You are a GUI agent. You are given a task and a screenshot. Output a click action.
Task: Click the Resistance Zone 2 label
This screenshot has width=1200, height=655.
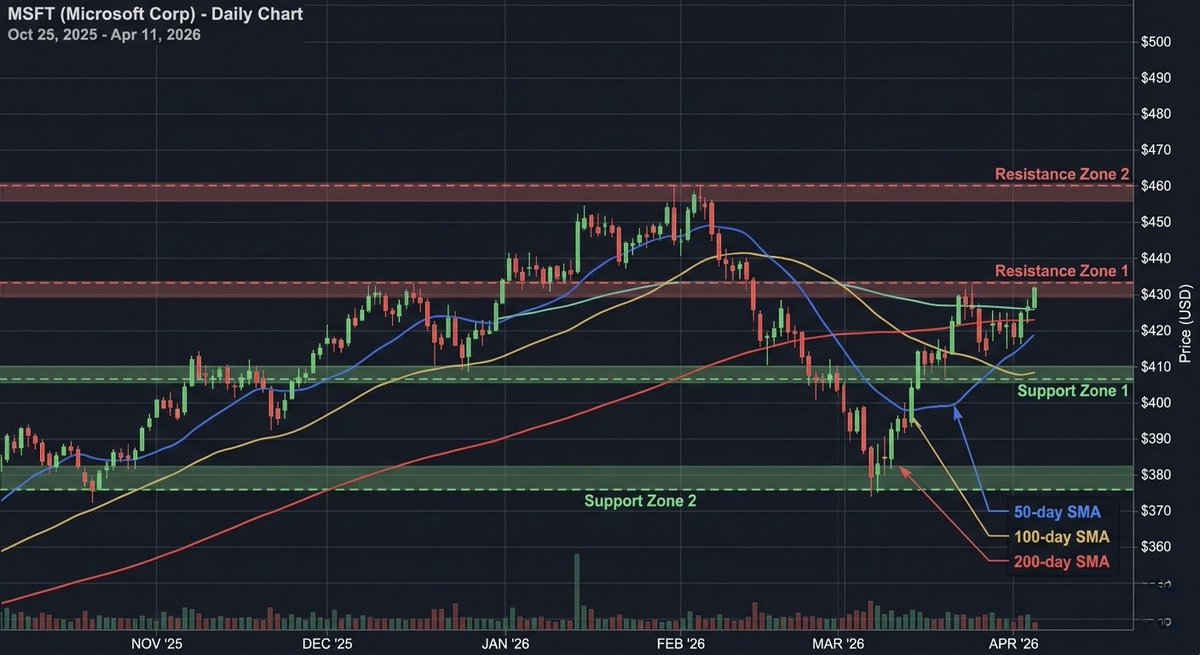click(1060, 174)
